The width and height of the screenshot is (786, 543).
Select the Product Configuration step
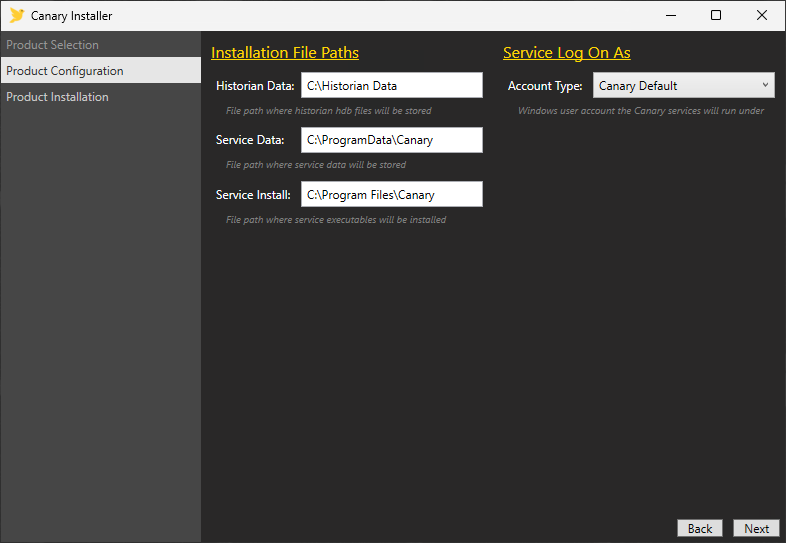point(100,71)
